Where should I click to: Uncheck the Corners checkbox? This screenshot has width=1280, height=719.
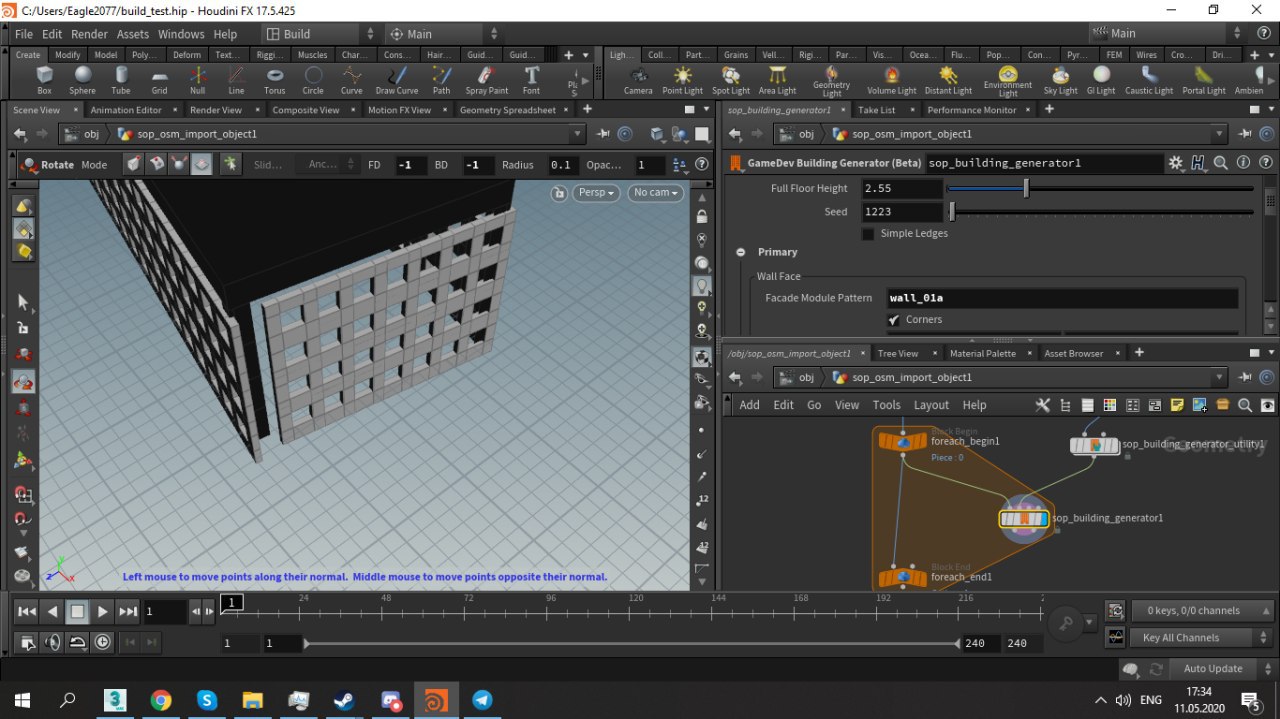click(x=893, y=319)
